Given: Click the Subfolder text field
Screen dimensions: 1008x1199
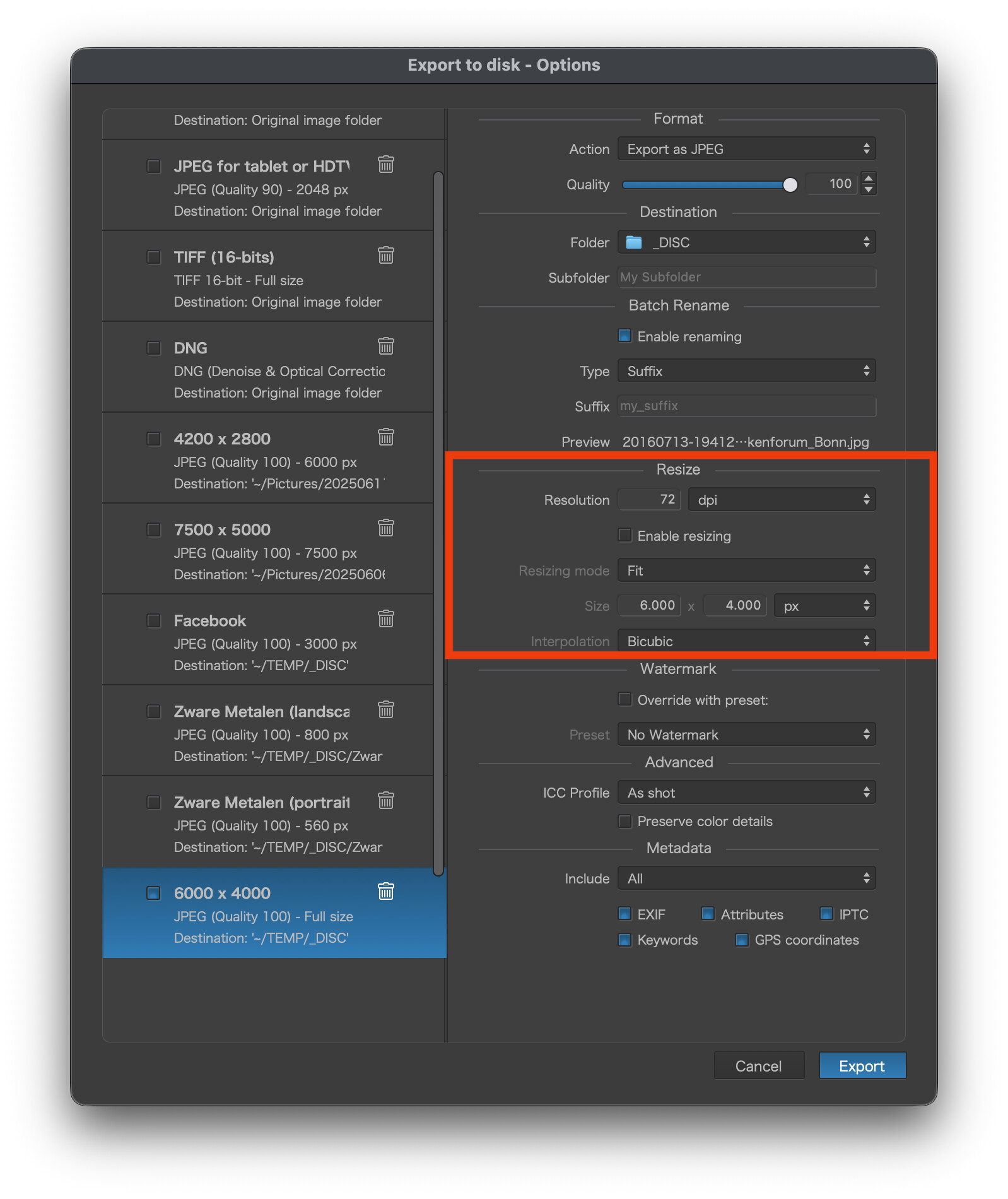Looking at the screenshot, I should pyautogui.click(x=746, y=278).
